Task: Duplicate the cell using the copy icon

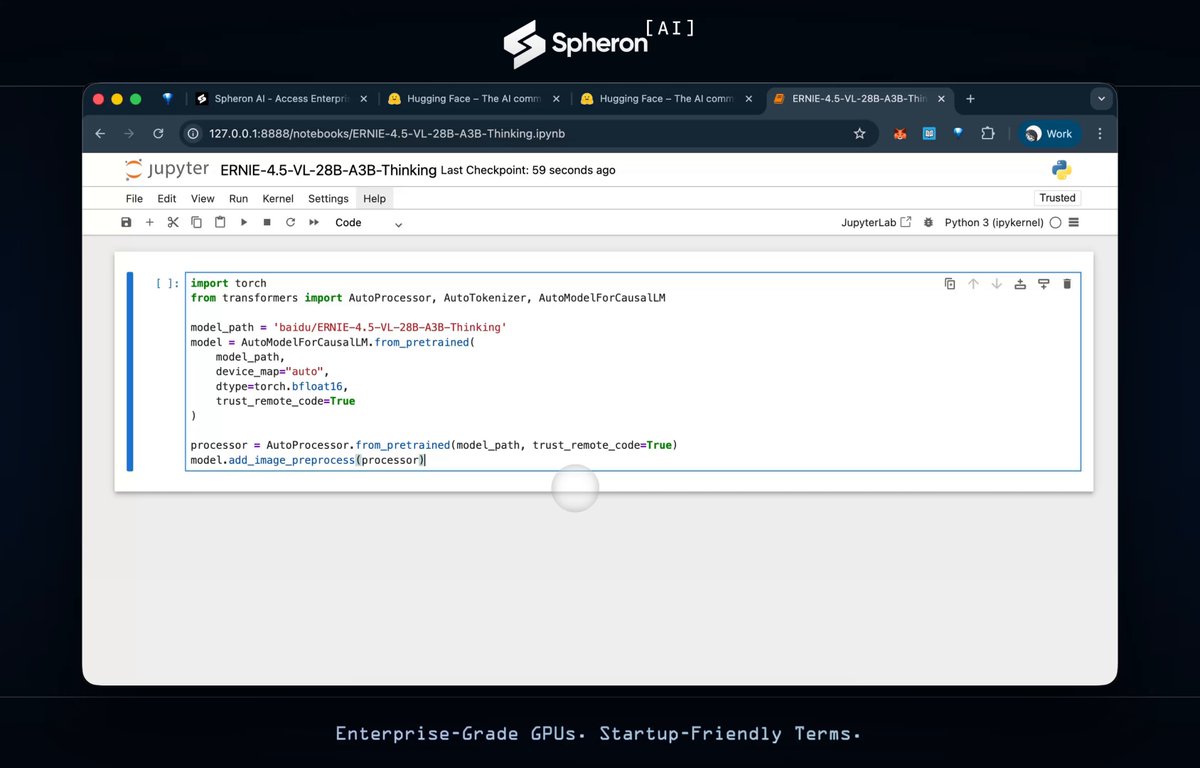Action: click(950, 284)
